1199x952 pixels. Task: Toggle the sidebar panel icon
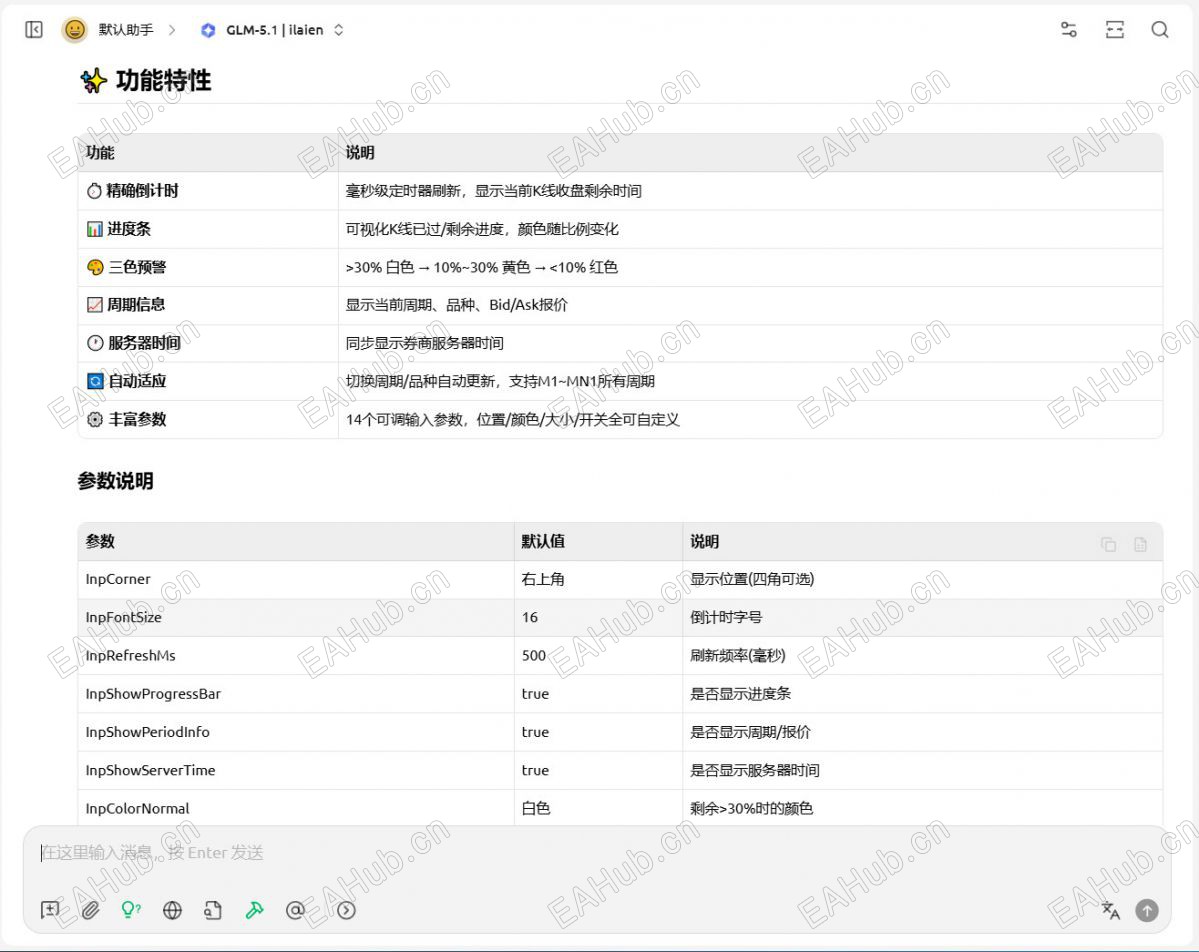(x=34, y=30)
